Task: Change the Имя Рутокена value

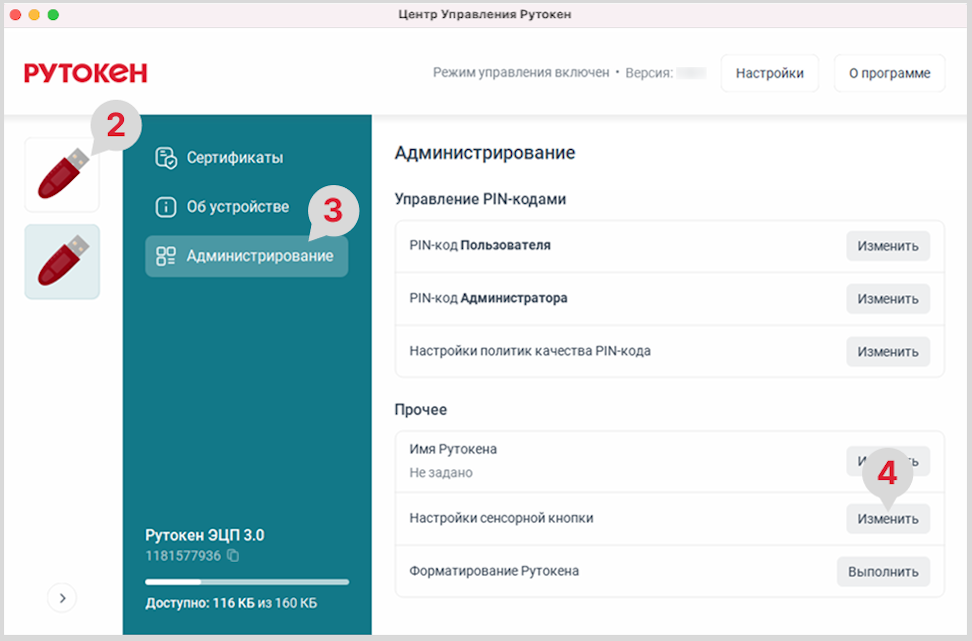Action: tap(855, 461)
